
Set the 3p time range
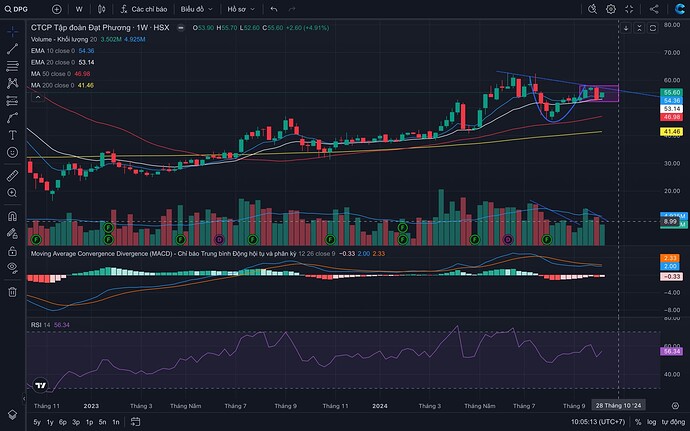click(76, 422)
